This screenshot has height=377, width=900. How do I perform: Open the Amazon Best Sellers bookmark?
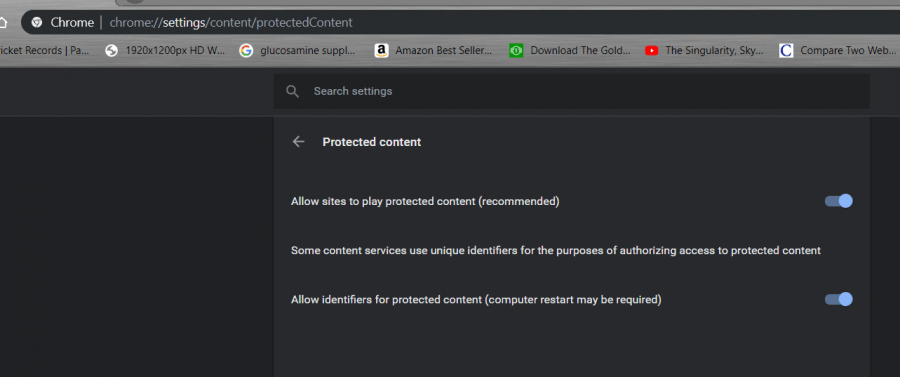(x=433, y=50)
